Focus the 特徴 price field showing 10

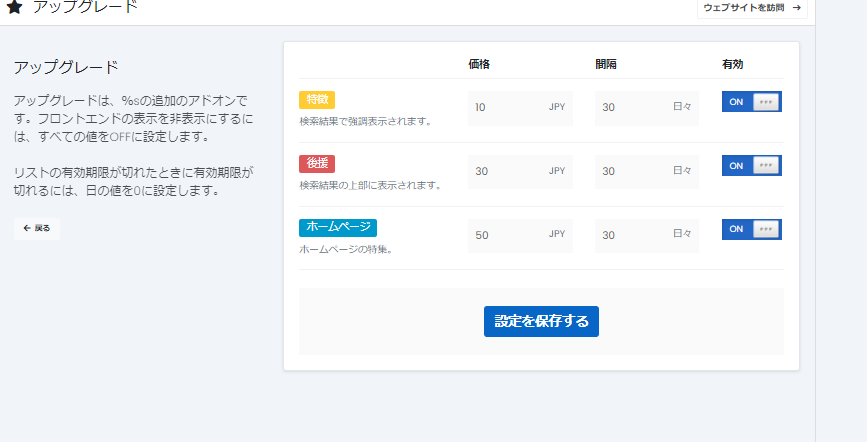(505, 107)
